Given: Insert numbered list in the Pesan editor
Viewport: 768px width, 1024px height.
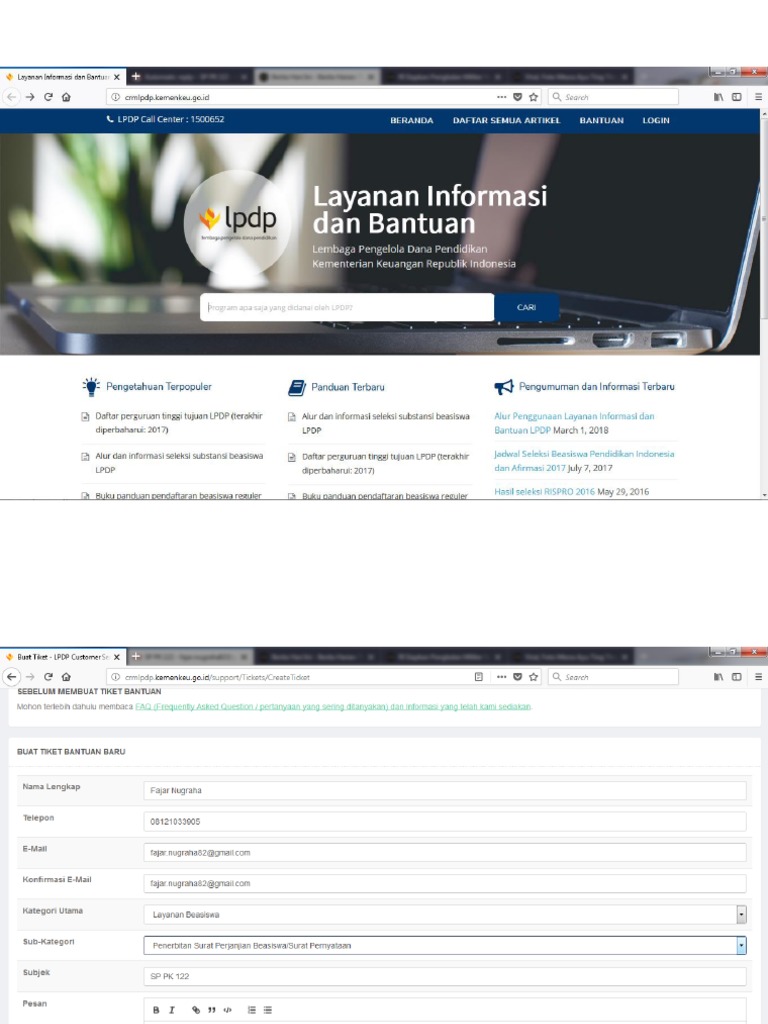Looking at the screenshot, I should point(251,1010).
